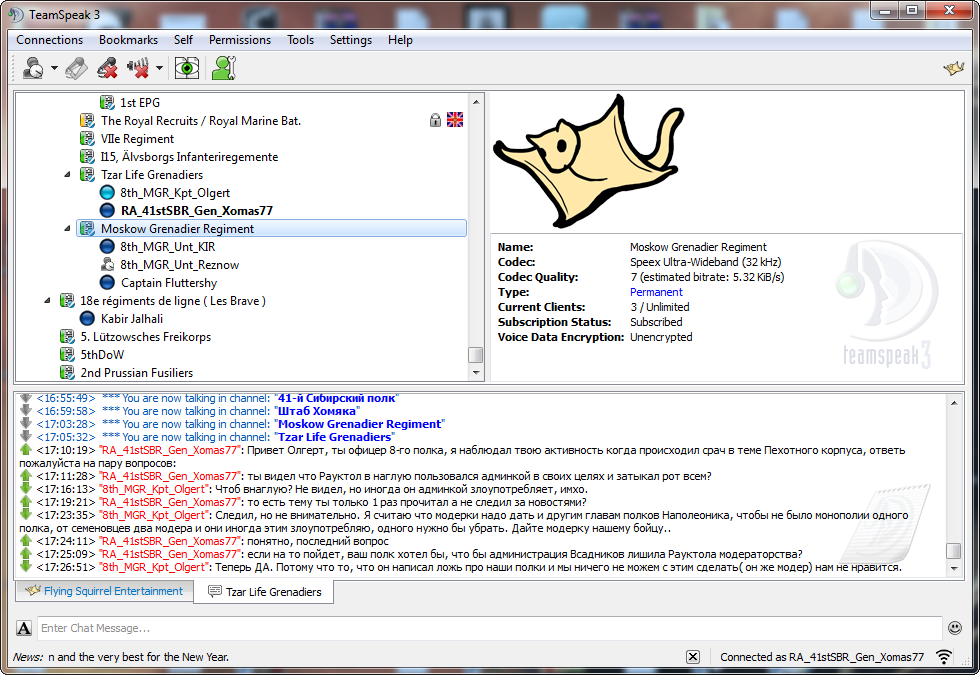The width and height of the screenshot is (980, 675).
Task: Click the status icon of 8th_MGR_Kpt_Olgert
Action: point(108,192)
